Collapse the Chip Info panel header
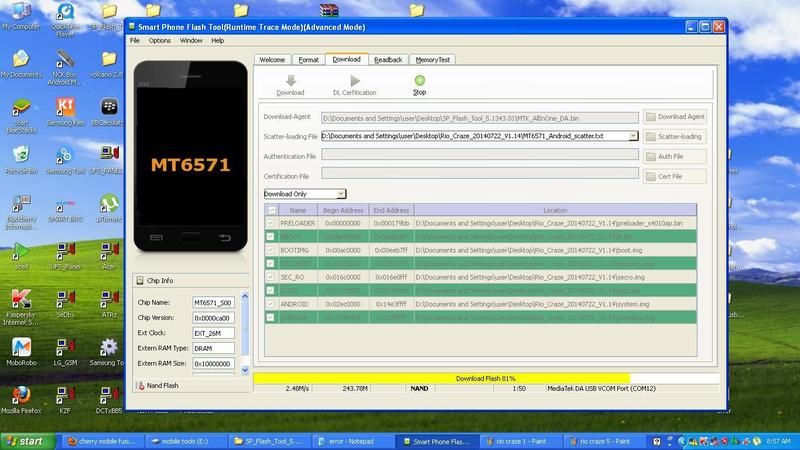Viewport: 800px width, 450px height. click(190, 281)
